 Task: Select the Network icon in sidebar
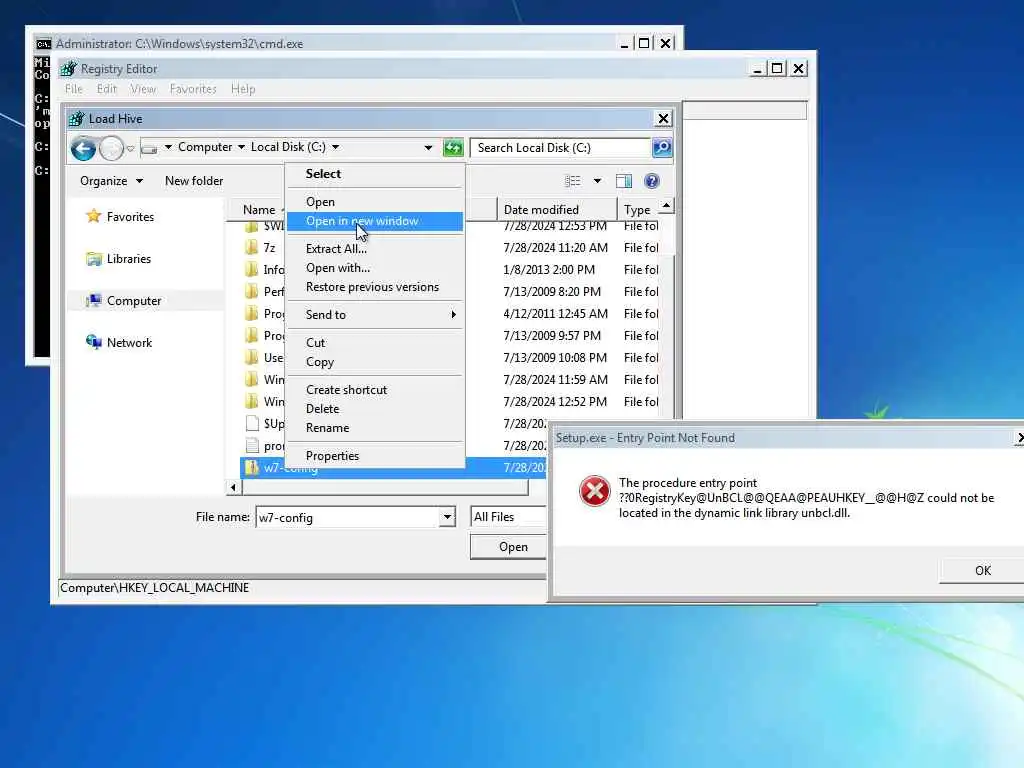[94, 342]
